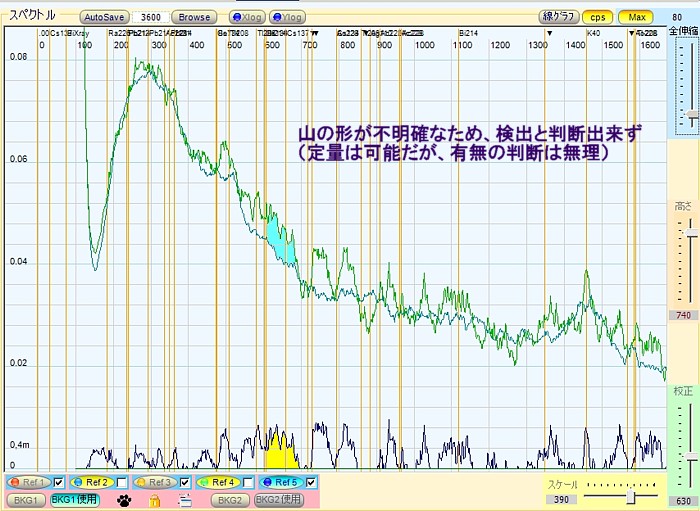Select the Ref 2 spectrum button
Screen dimensions: 700x511
(92, 482)
